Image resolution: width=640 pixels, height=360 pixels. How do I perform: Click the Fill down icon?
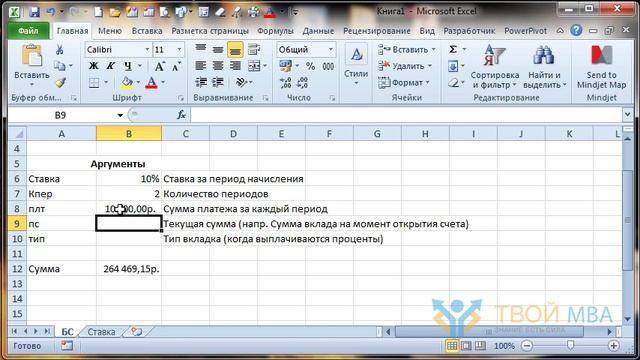click(x=453, y=66)
